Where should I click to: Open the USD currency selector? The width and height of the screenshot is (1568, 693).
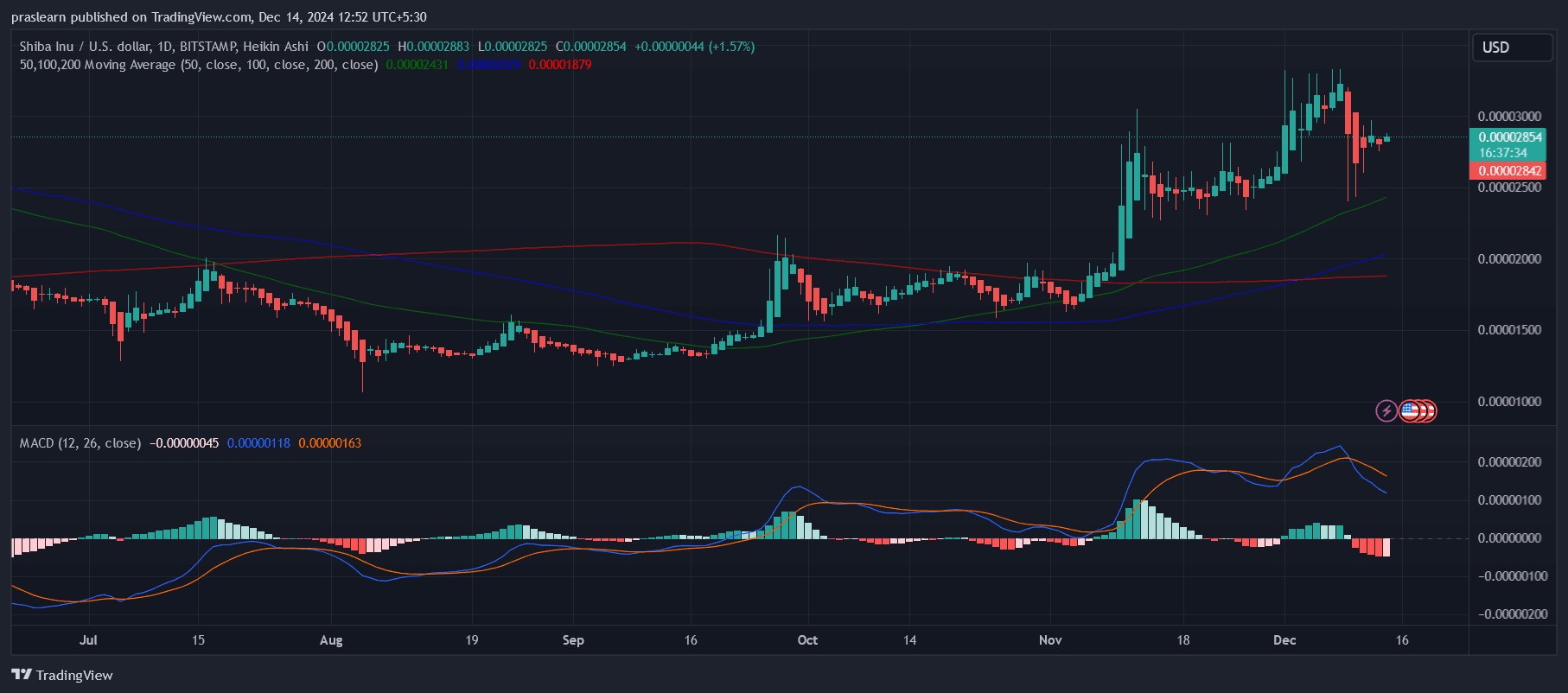coord(1512,48)
